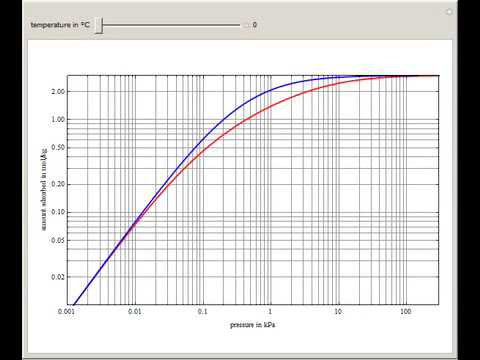This screenshot has height=360, width=480.
Task: Click the y-axis tick label '0.10'
Action: (x=58, y=212)
